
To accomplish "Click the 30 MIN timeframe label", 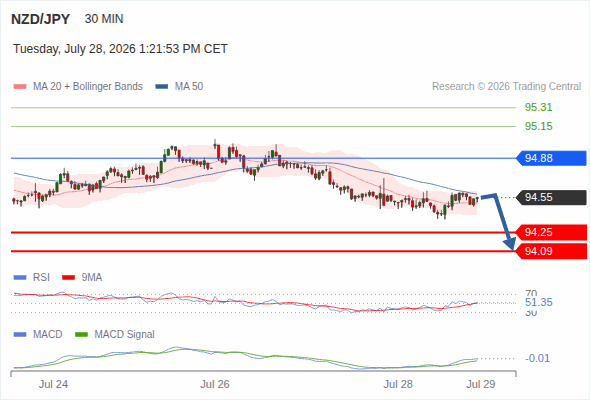I will click(x=104, y=19).
